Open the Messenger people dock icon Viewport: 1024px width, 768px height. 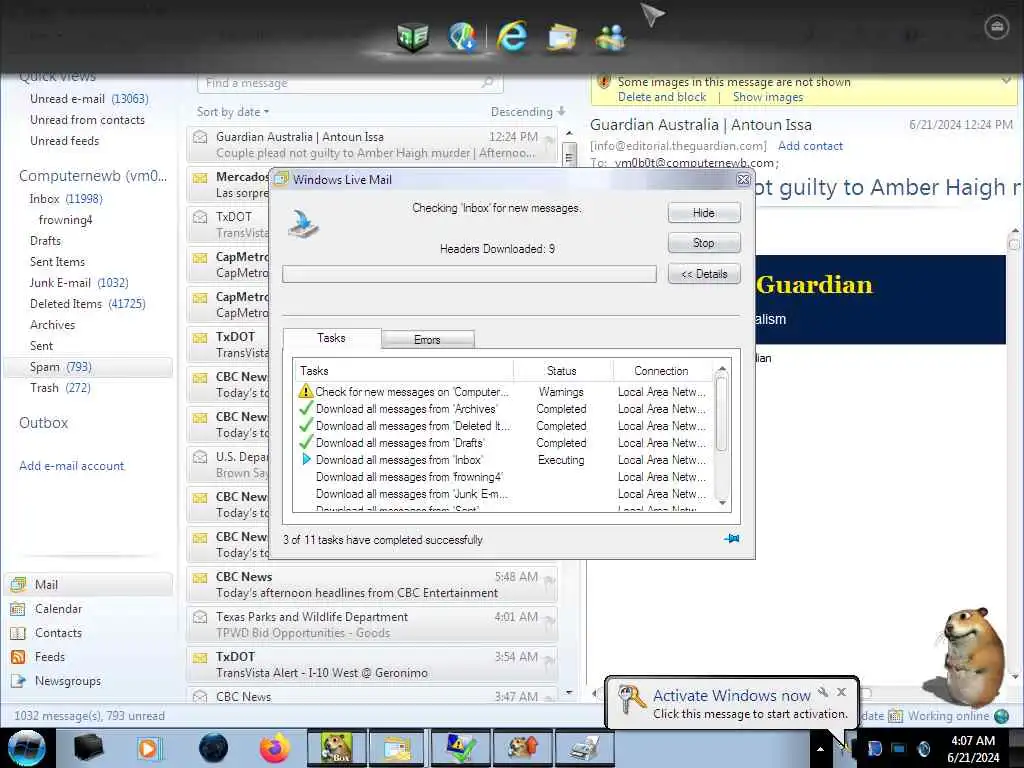click(x=610, y=37)
